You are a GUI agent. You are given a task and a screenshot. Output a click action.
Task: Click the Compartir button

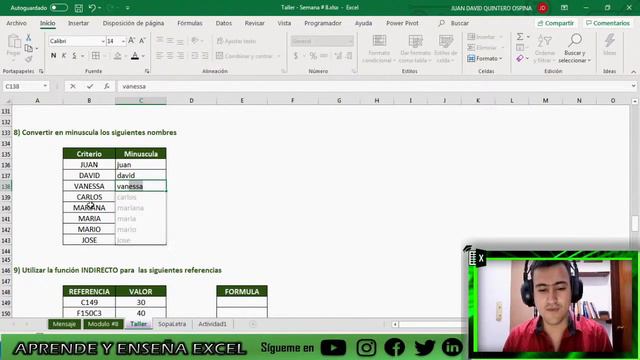556,23
